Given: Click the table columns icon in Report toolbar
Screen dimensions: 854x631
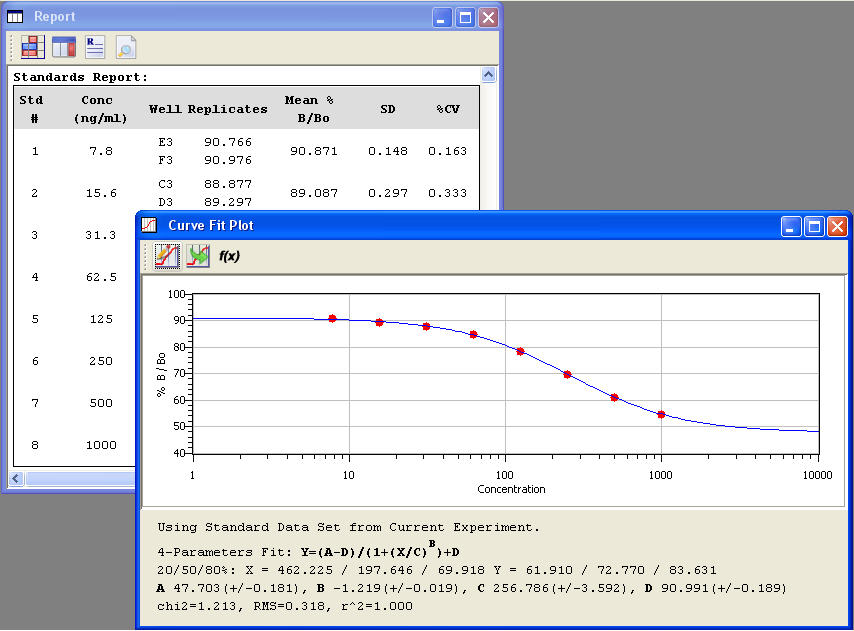Looking at the screenshot, I should [64, 47].
